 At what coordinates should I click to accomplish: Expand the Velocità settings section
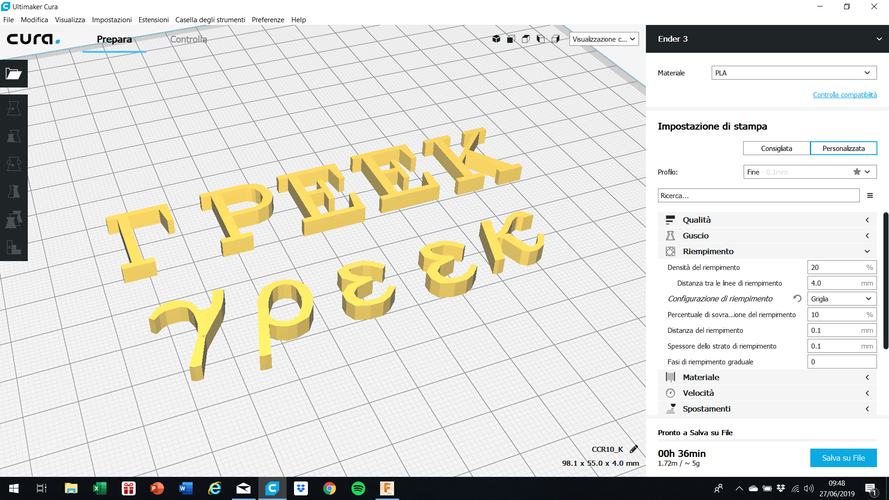coord(767,393)
